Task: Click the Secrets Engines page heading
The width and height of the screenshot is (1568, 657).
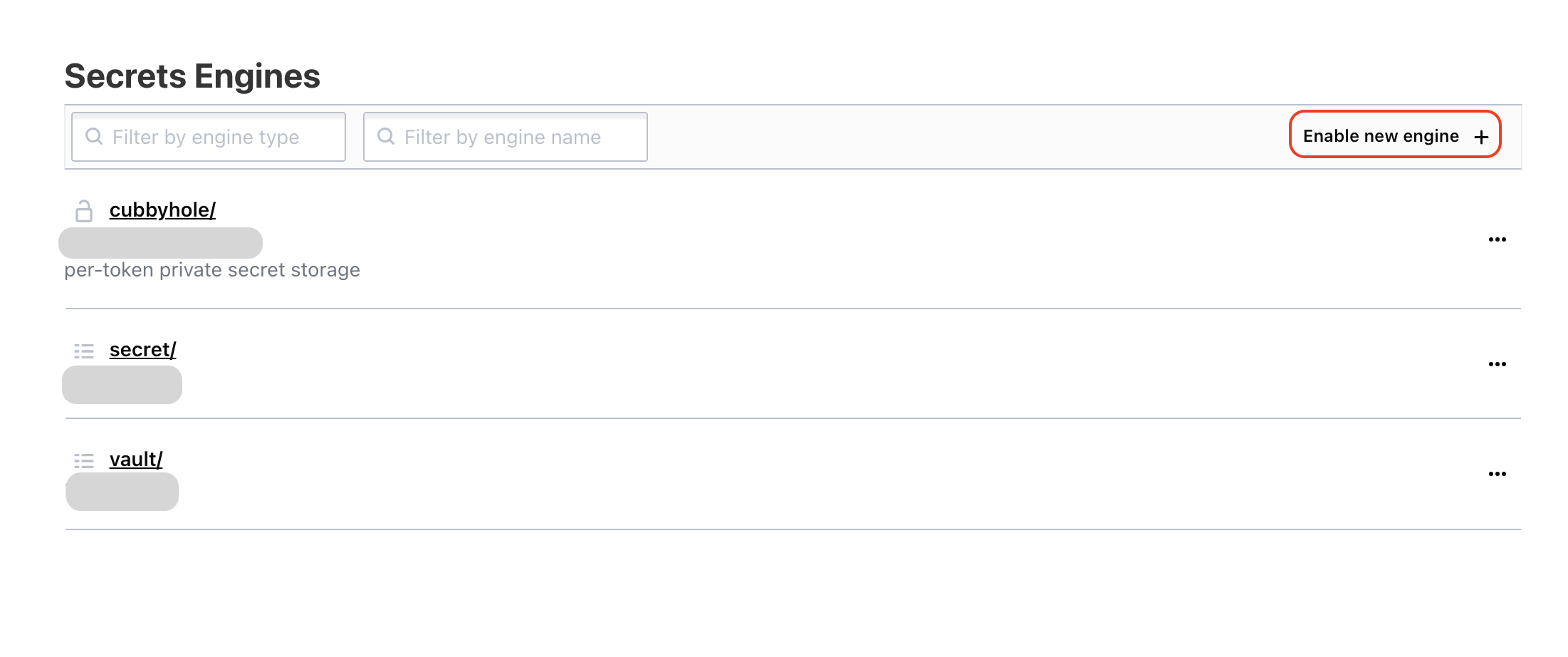Action: [192, 76]
